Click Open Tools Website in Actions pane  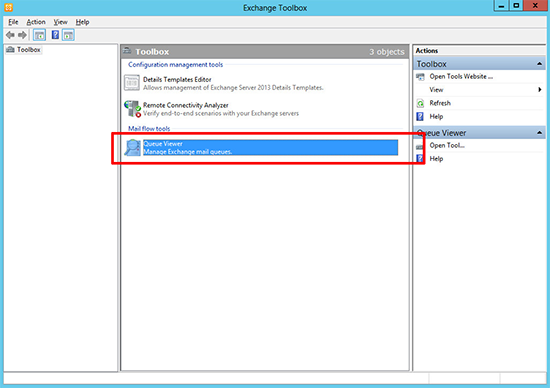(461, 76)
